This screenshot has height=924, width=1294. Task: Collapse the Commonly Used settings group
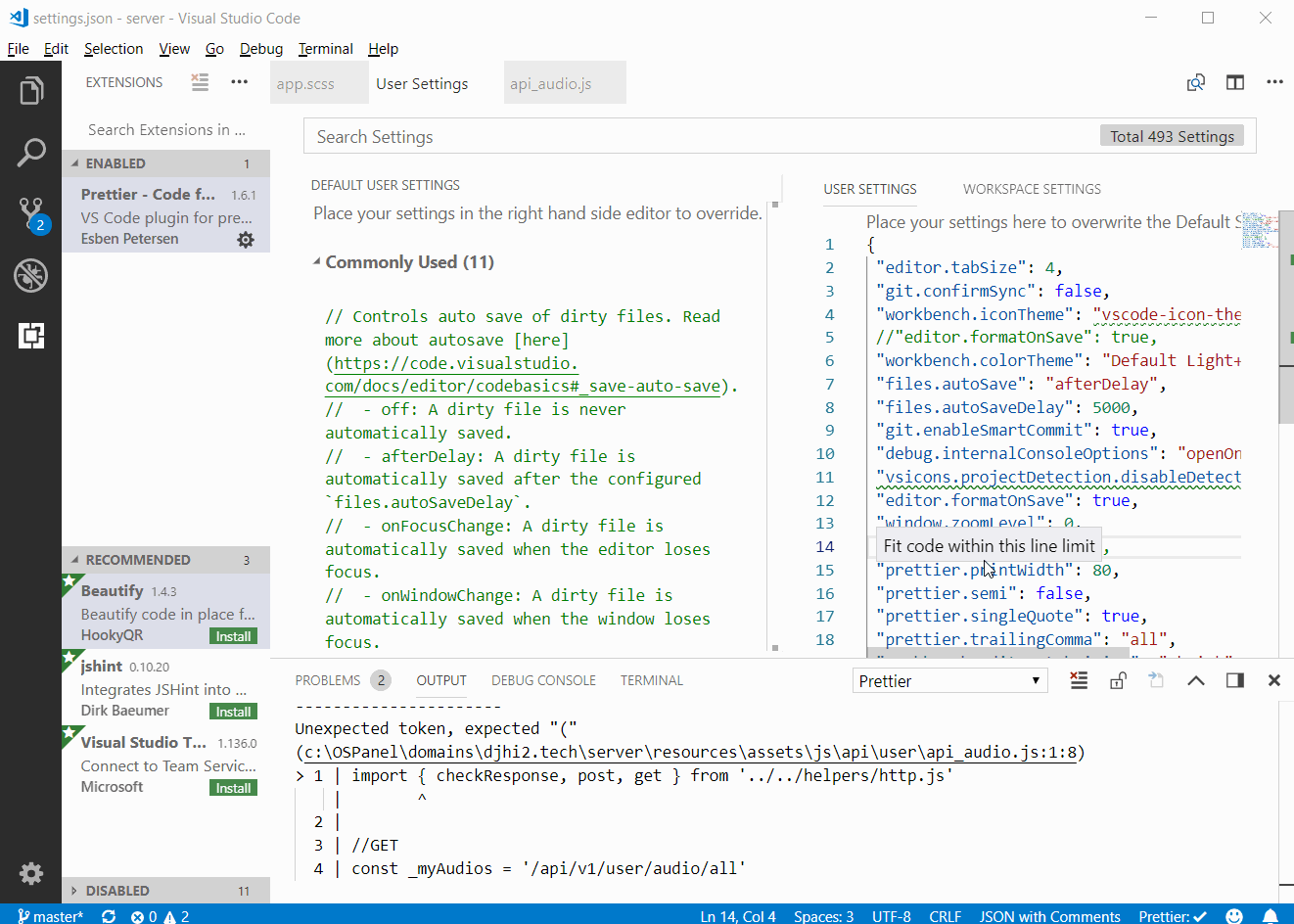point(403,262)
